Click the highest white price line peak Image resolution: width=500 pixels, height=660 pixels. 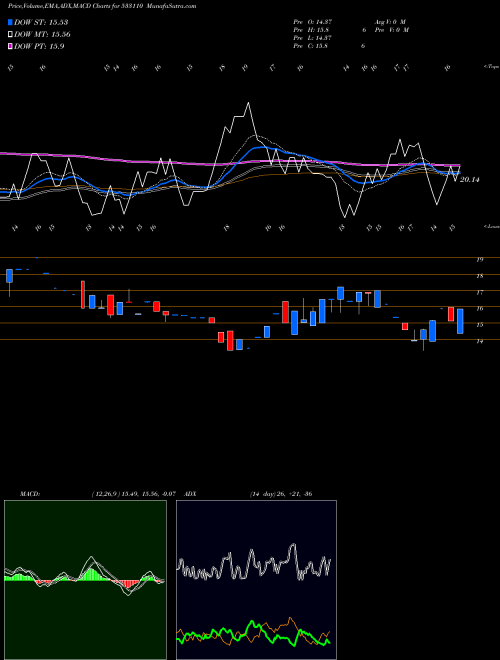(248, 103)
